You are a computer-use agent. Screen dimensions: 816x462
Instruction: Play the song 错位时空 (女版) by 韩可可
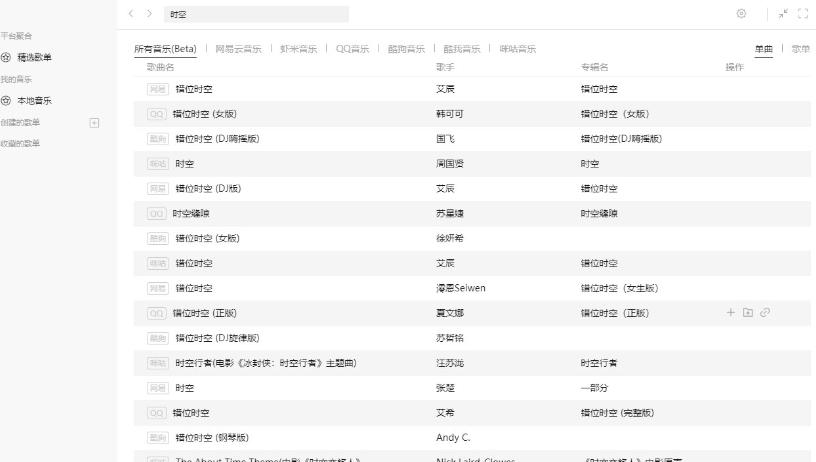pos(205,114)
